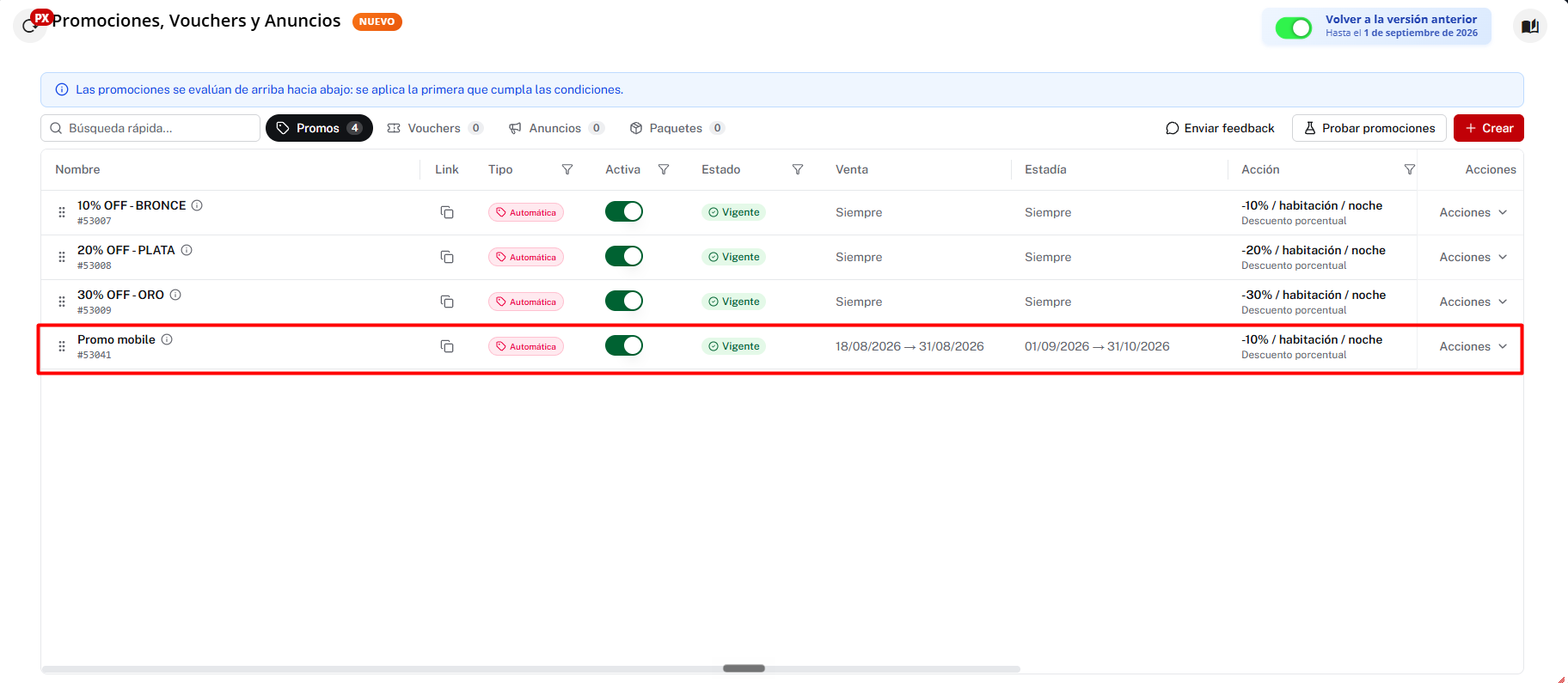Open Acciones dropdown for Promo mobile
Image resolution: width=1568 pixels, height=683 pixels.
1473,346
